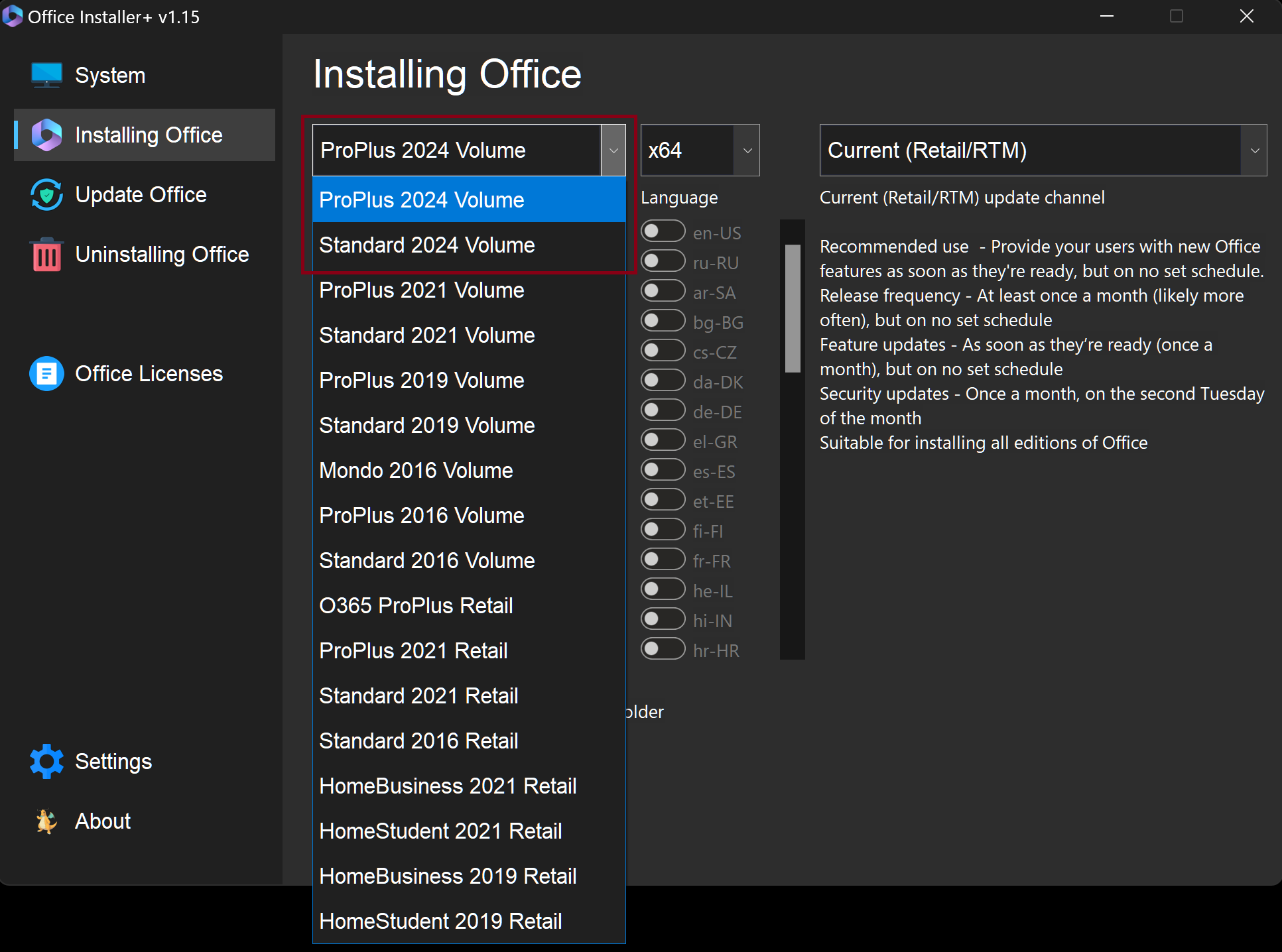Open the About page

coord(145,821)
